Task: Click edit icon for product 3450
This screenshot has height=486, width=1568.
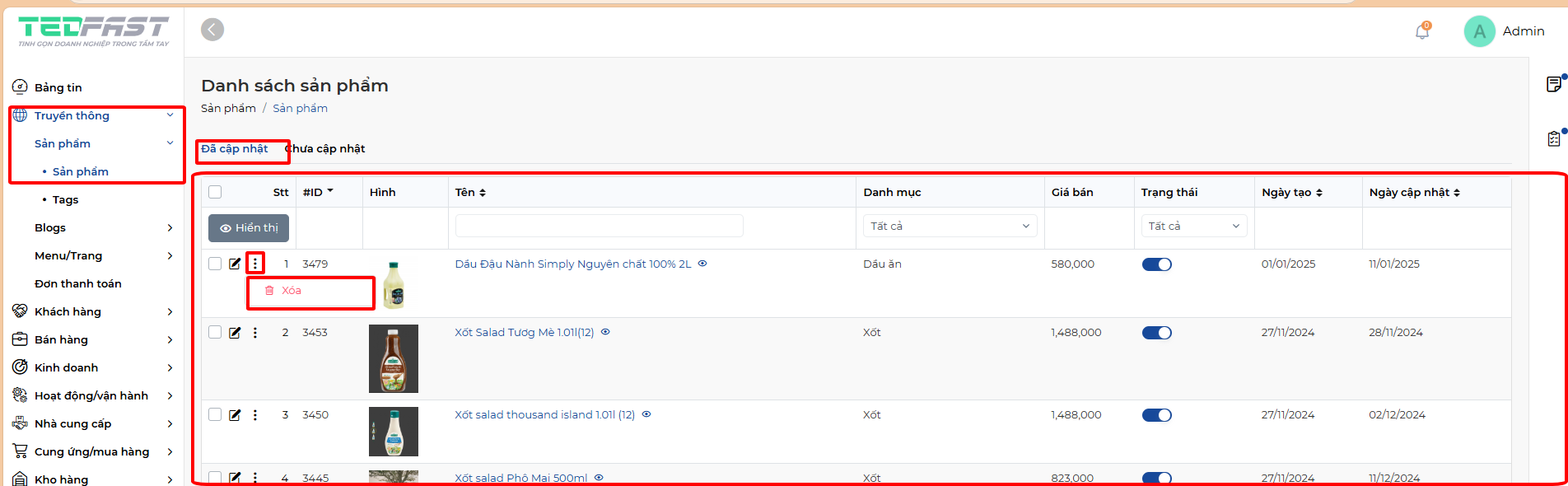Action: pyautogui.click(x=235, y=415)
